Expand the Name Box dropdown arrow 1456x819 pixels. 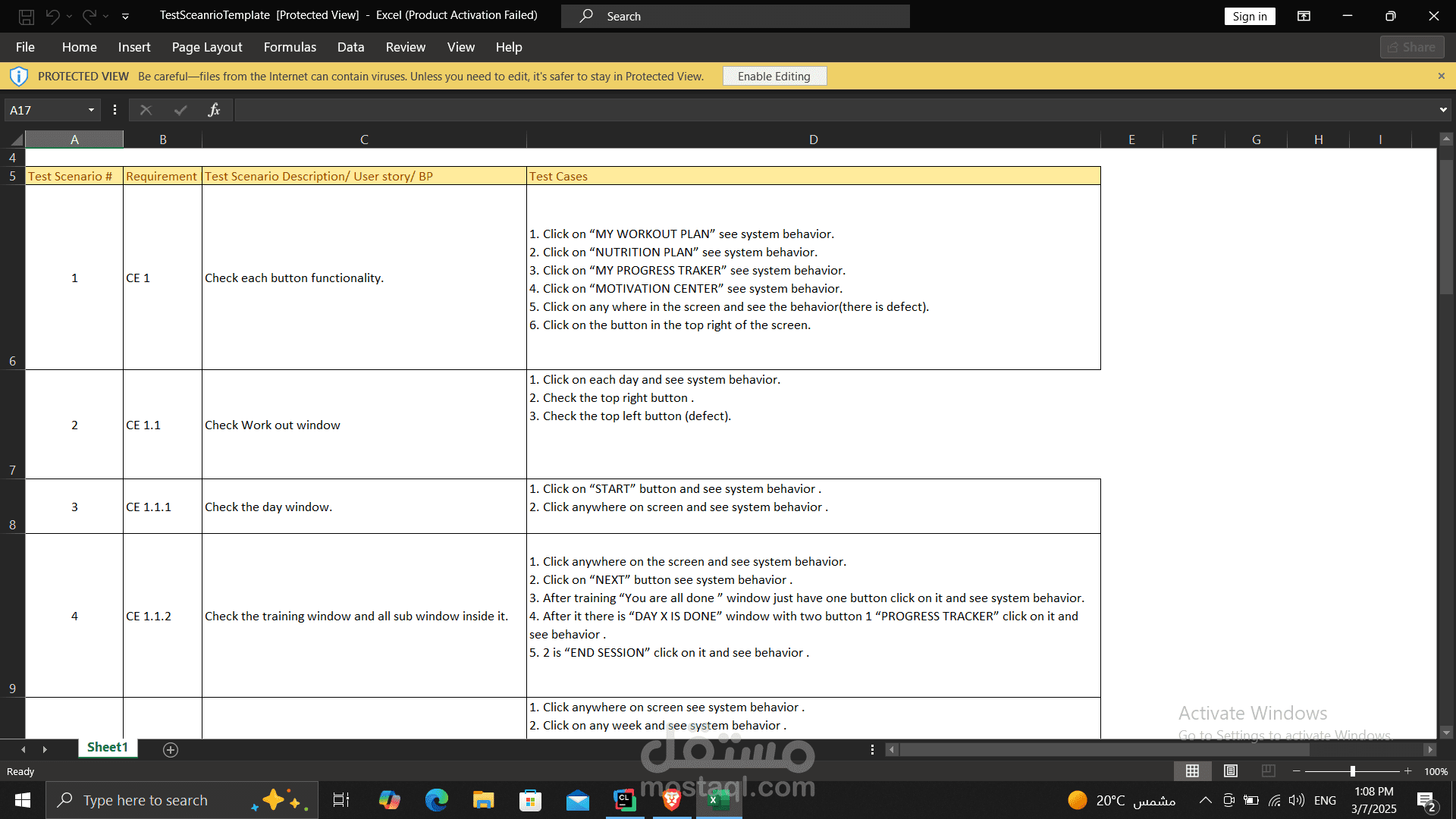(x=91, y=110)
